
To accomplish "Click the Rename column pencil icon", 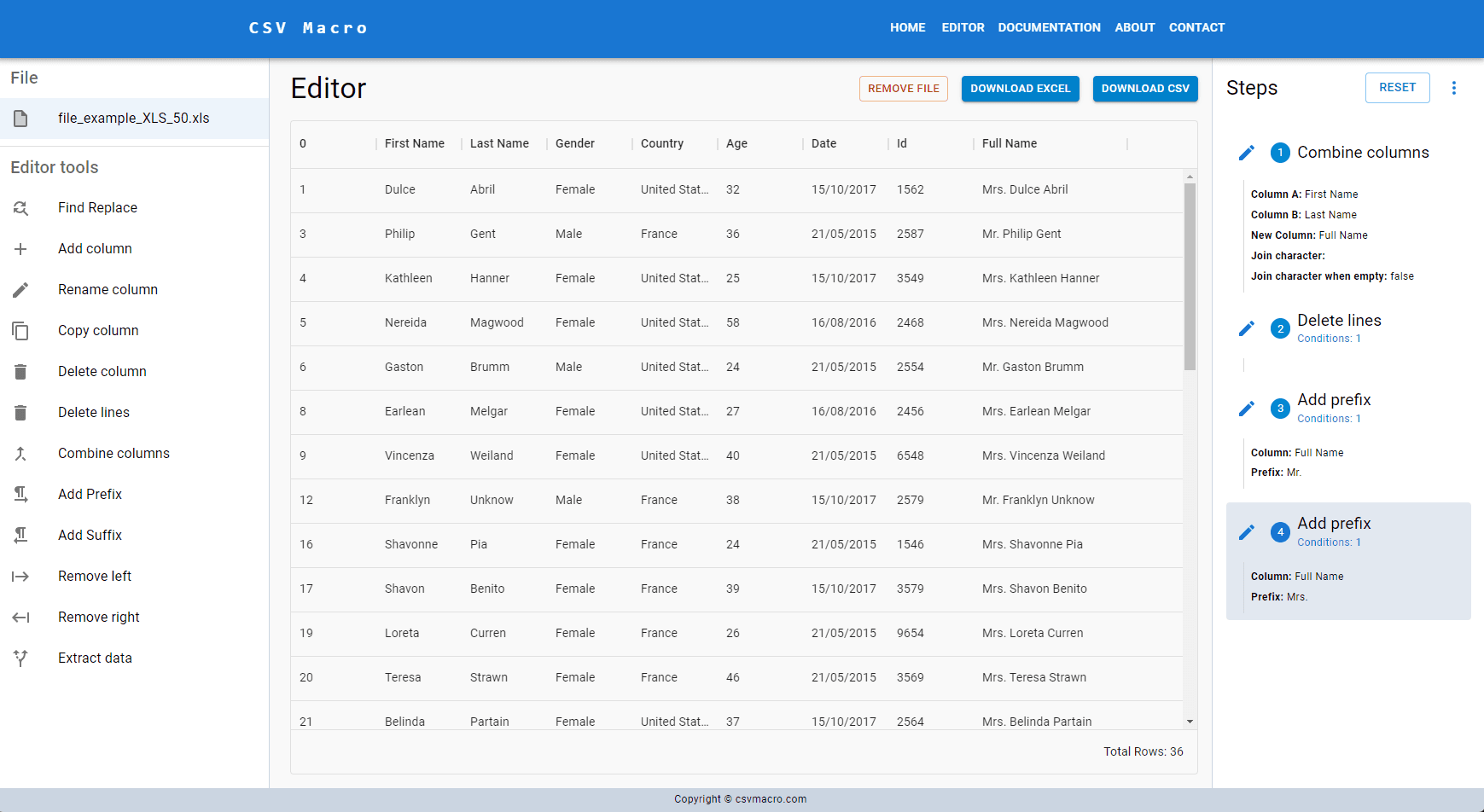I will pos(20,289).
